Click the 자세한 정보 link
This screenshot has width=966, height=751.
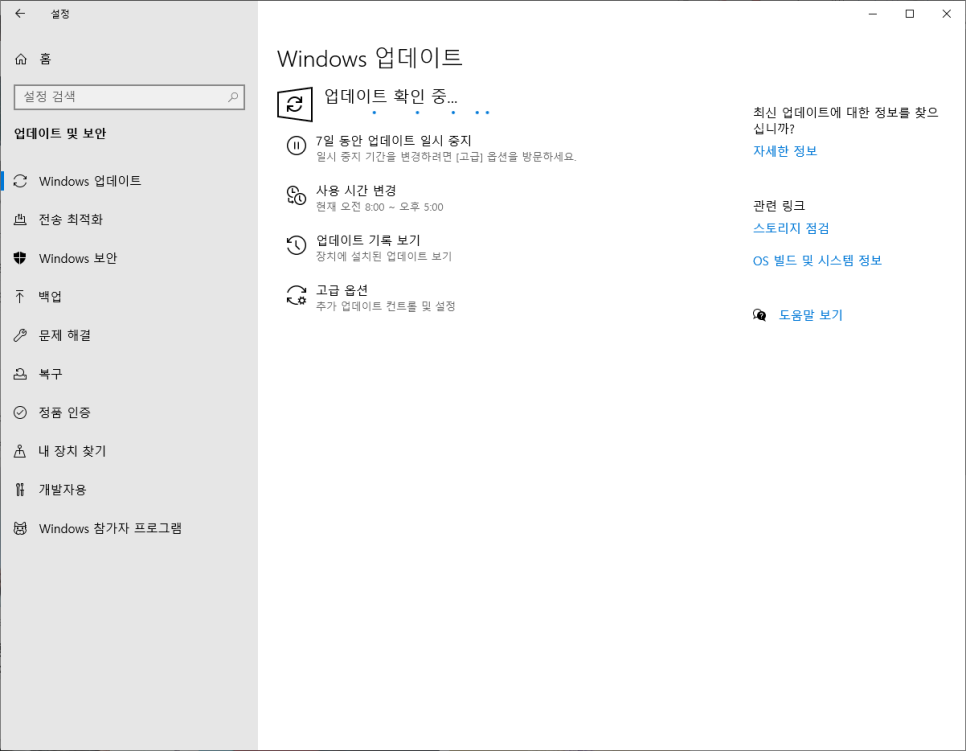pyautogui.click(x=785, y=151)
